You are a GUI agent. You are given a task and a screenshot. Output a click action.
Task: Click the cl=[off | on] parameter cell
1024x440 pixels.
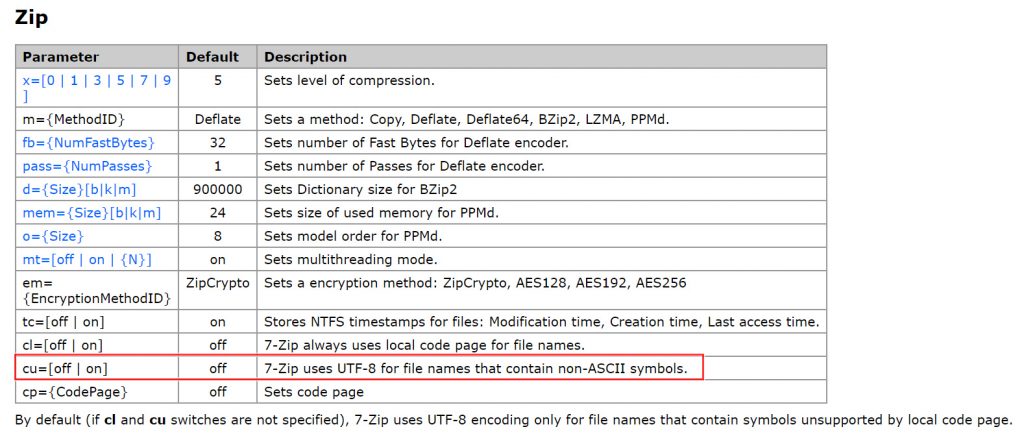pos(62,345)
